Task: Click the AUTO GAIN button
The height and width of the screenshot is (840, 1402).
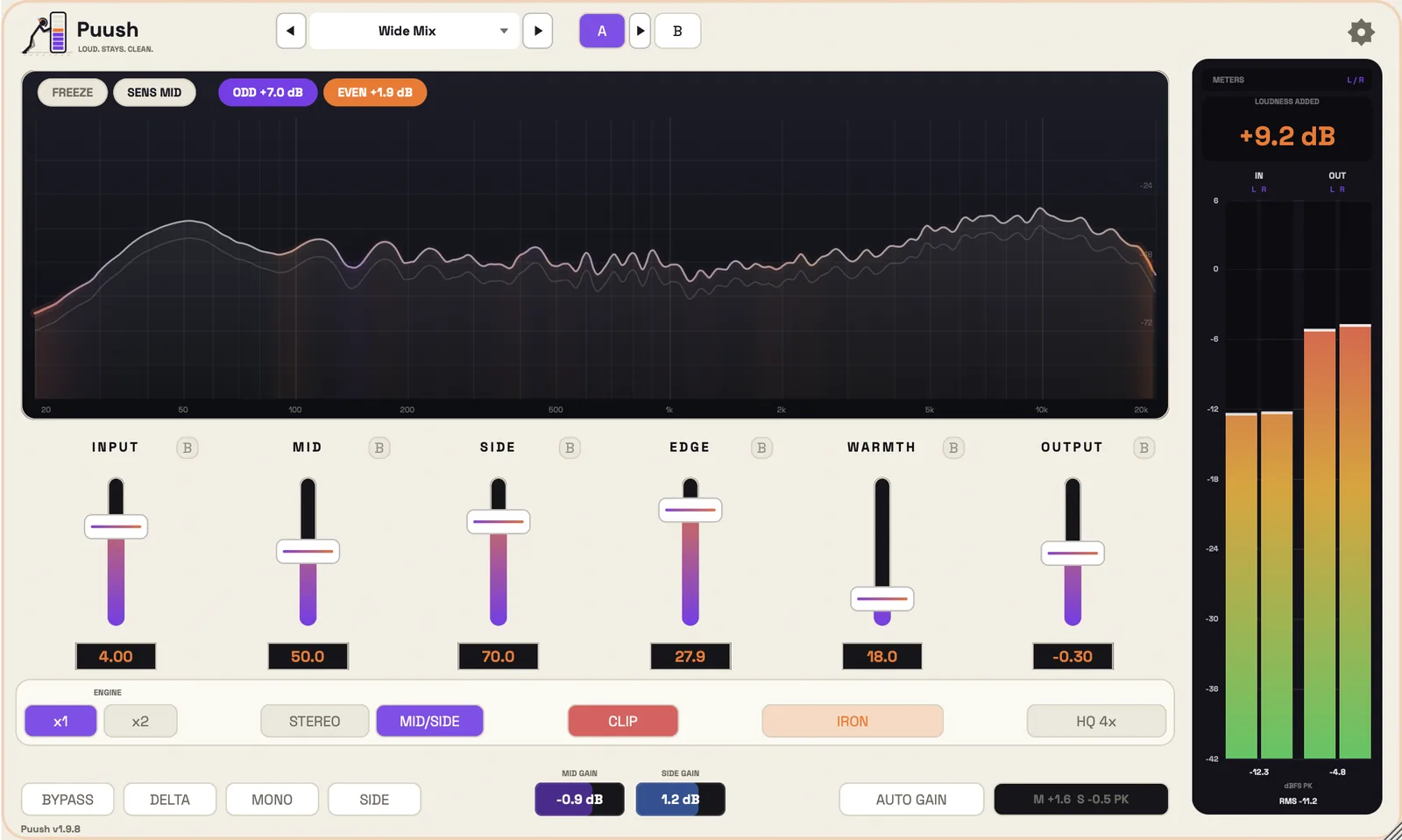Action: tap(911, 799)
